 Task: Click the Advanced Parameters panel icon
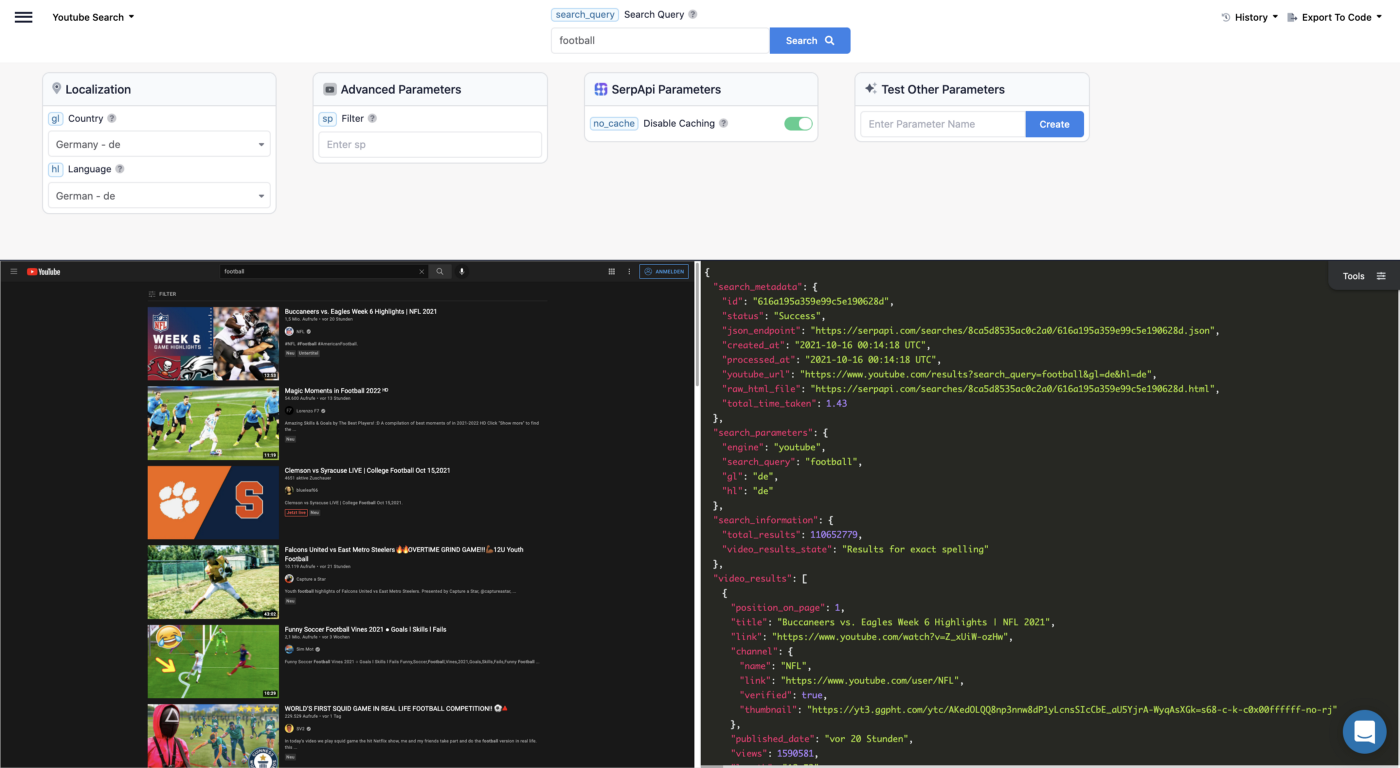click(x=329, y=89)
